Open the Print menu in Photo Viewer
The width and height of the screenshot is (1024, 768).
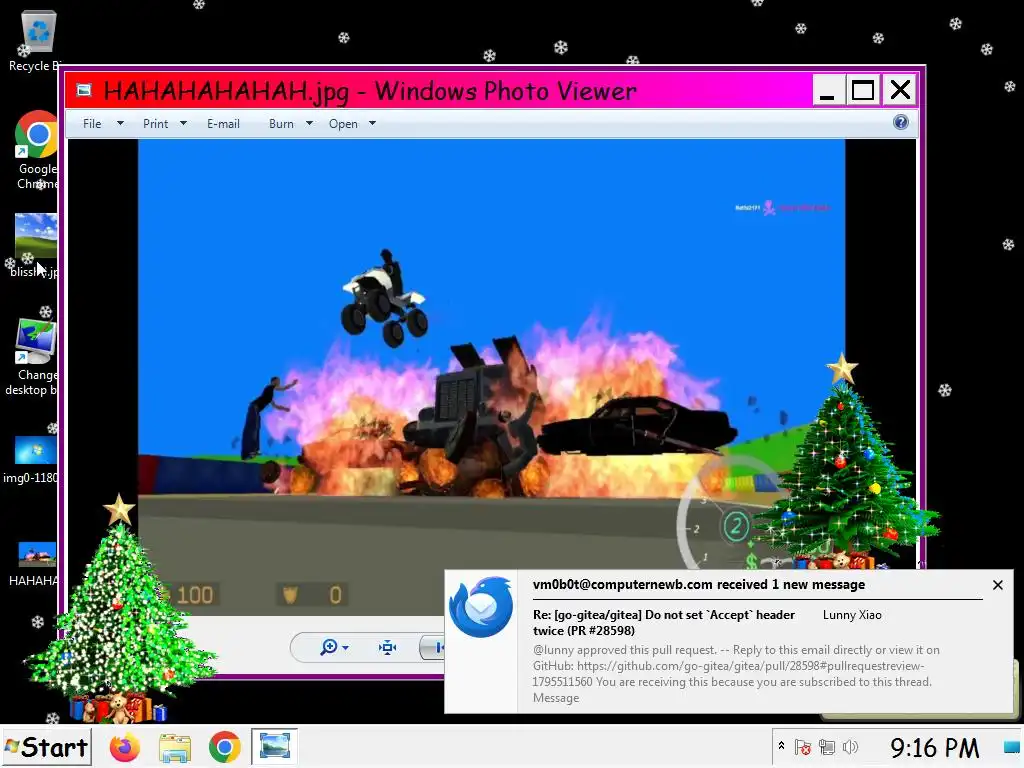[155, 123]
